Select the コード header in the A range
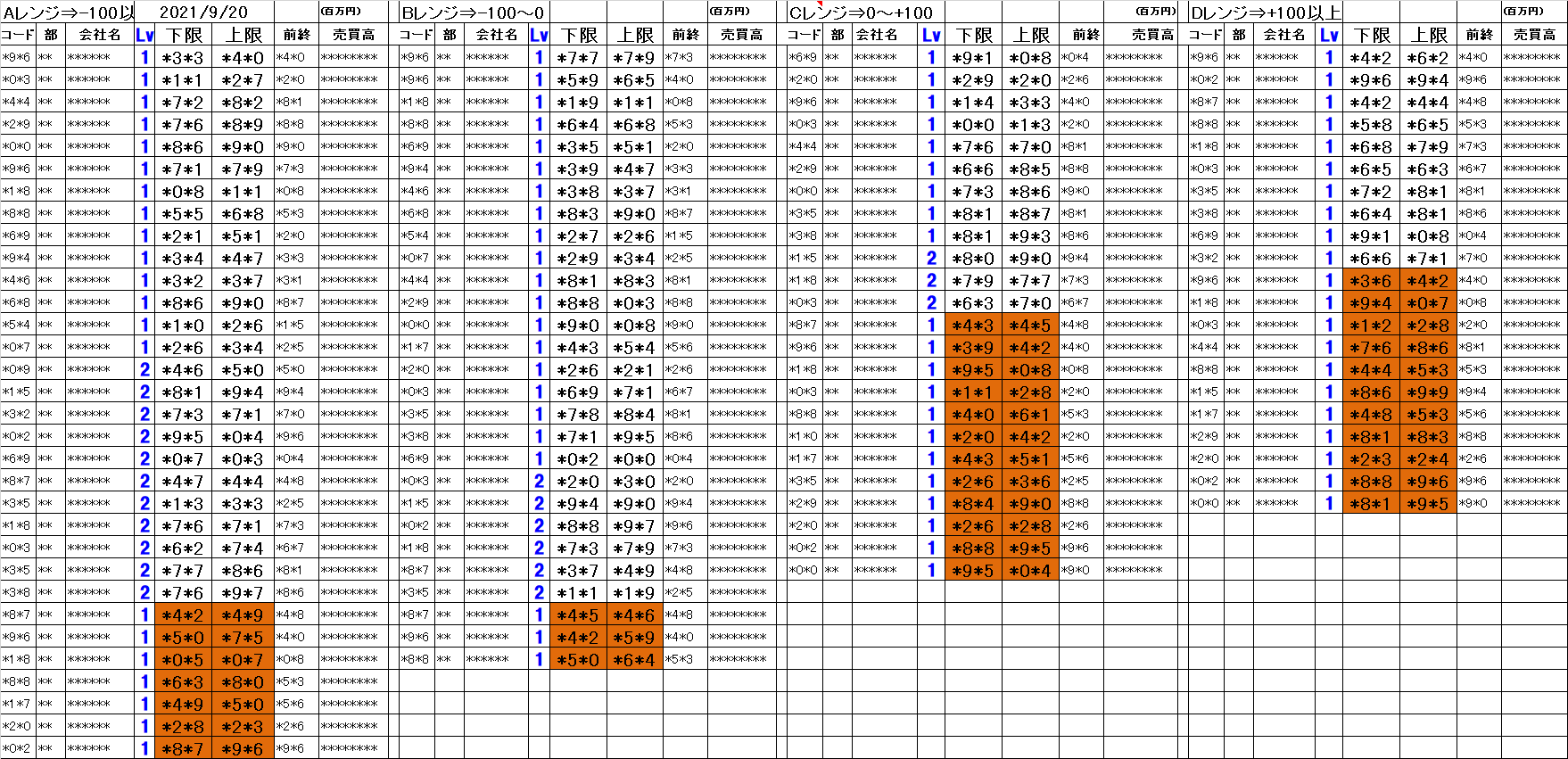 (x=18, y=35)
